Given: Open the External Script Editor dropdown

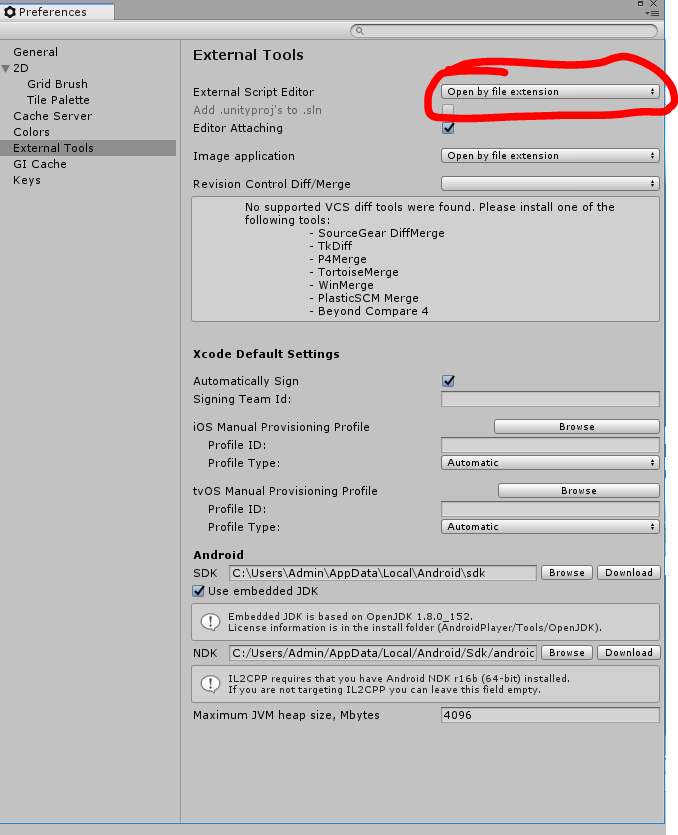Looking at the screenshot, I should pos(550,92).
